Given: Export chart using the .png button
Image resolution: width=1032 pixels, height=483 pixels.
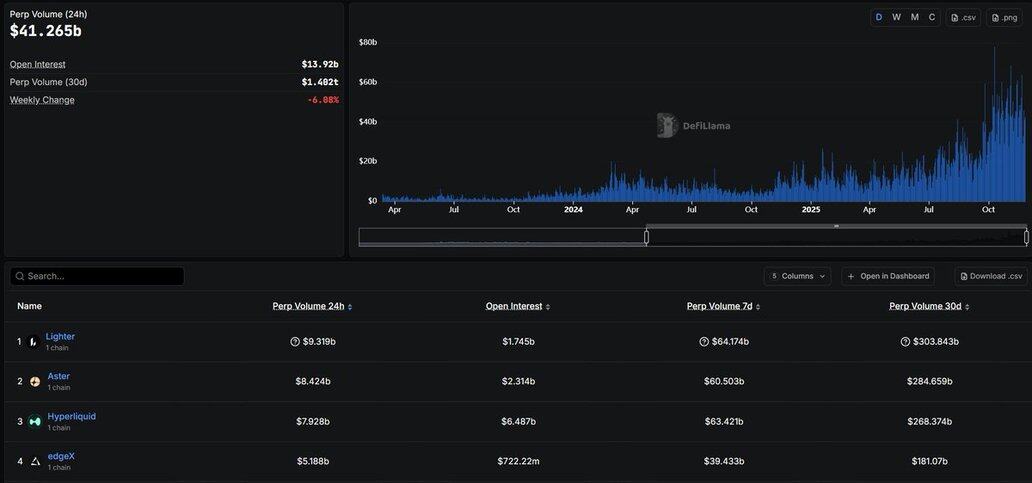Looking at the screenshot, I should point(1005,17).
